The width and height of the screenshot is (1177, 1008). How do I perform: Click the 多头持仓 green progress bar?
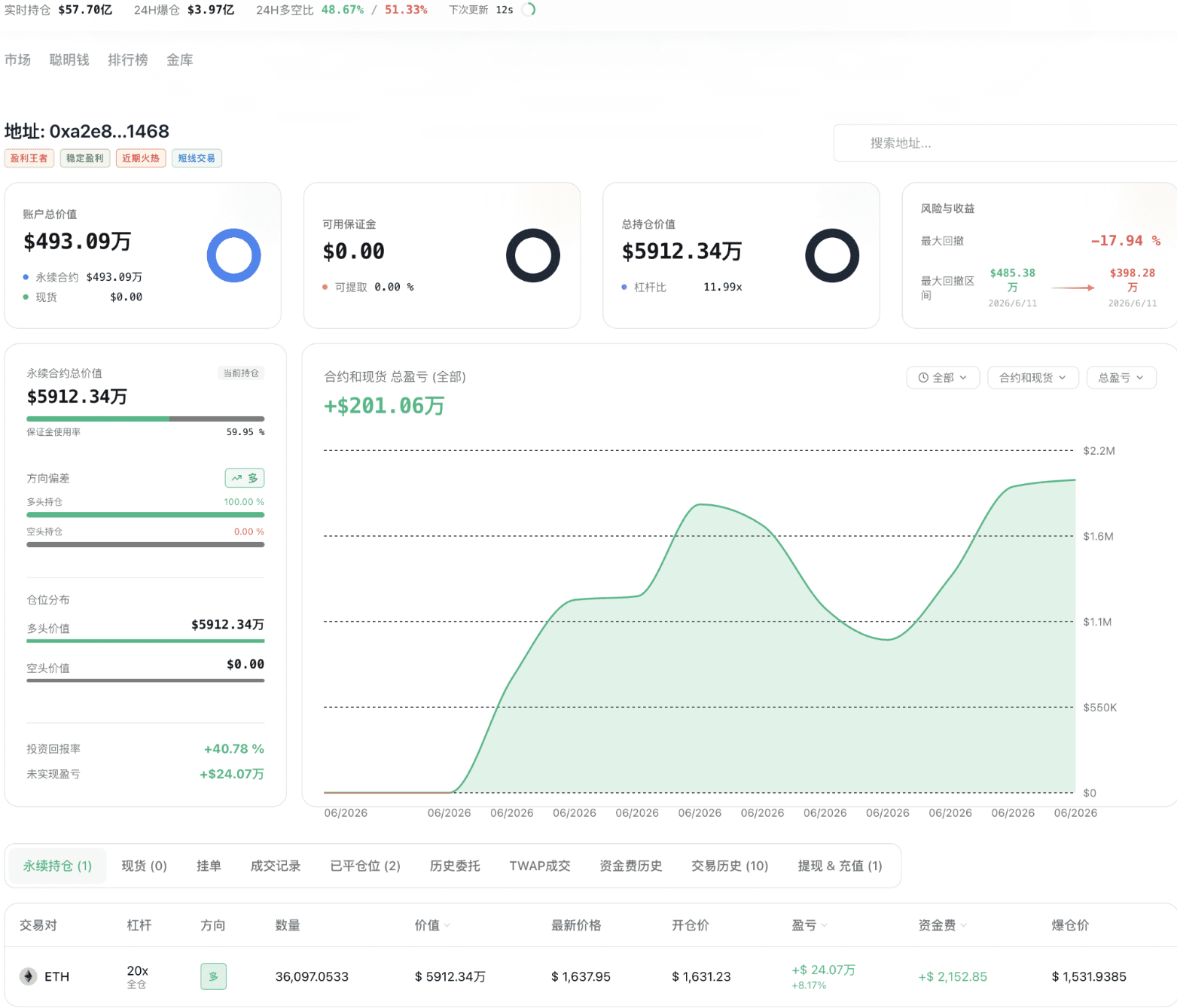145,515
